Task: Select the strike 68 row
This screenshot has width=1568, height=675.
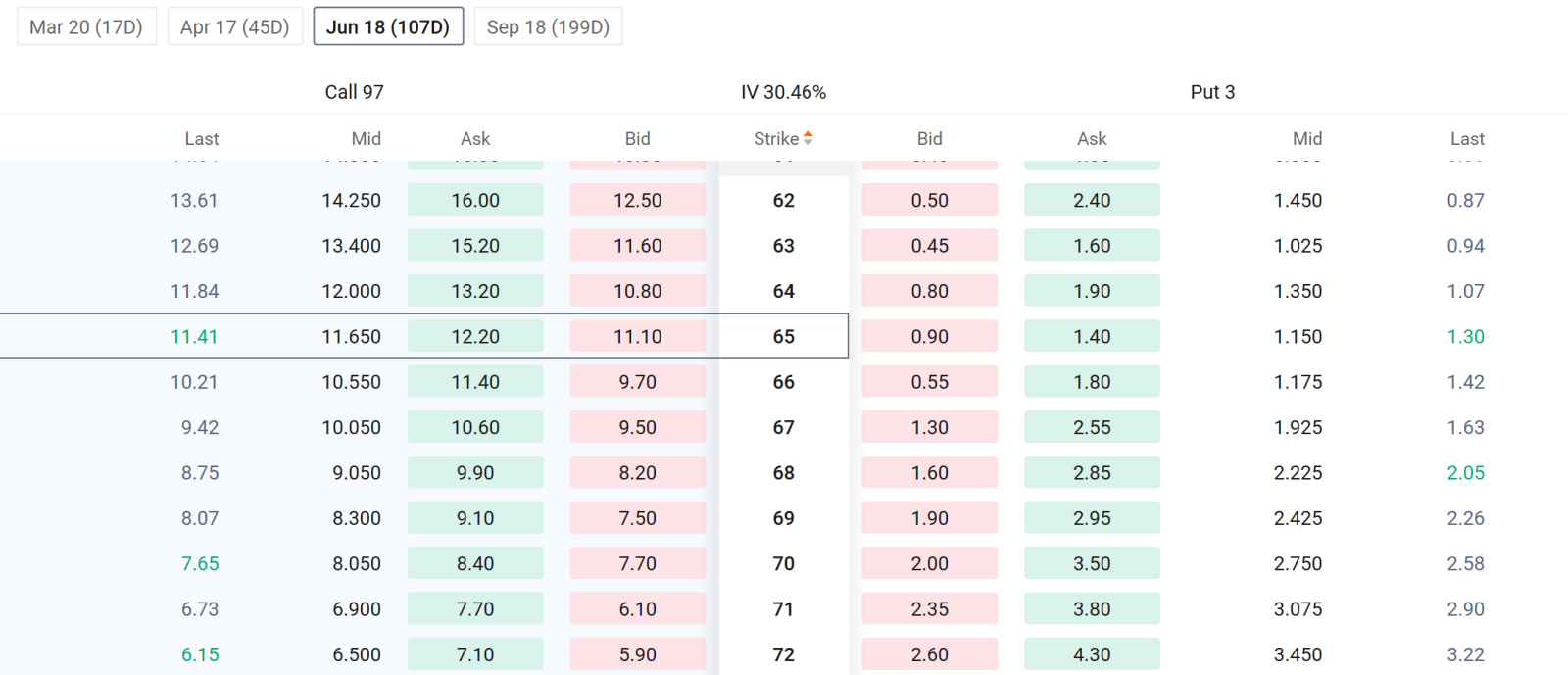Action: tap(784, 472)
